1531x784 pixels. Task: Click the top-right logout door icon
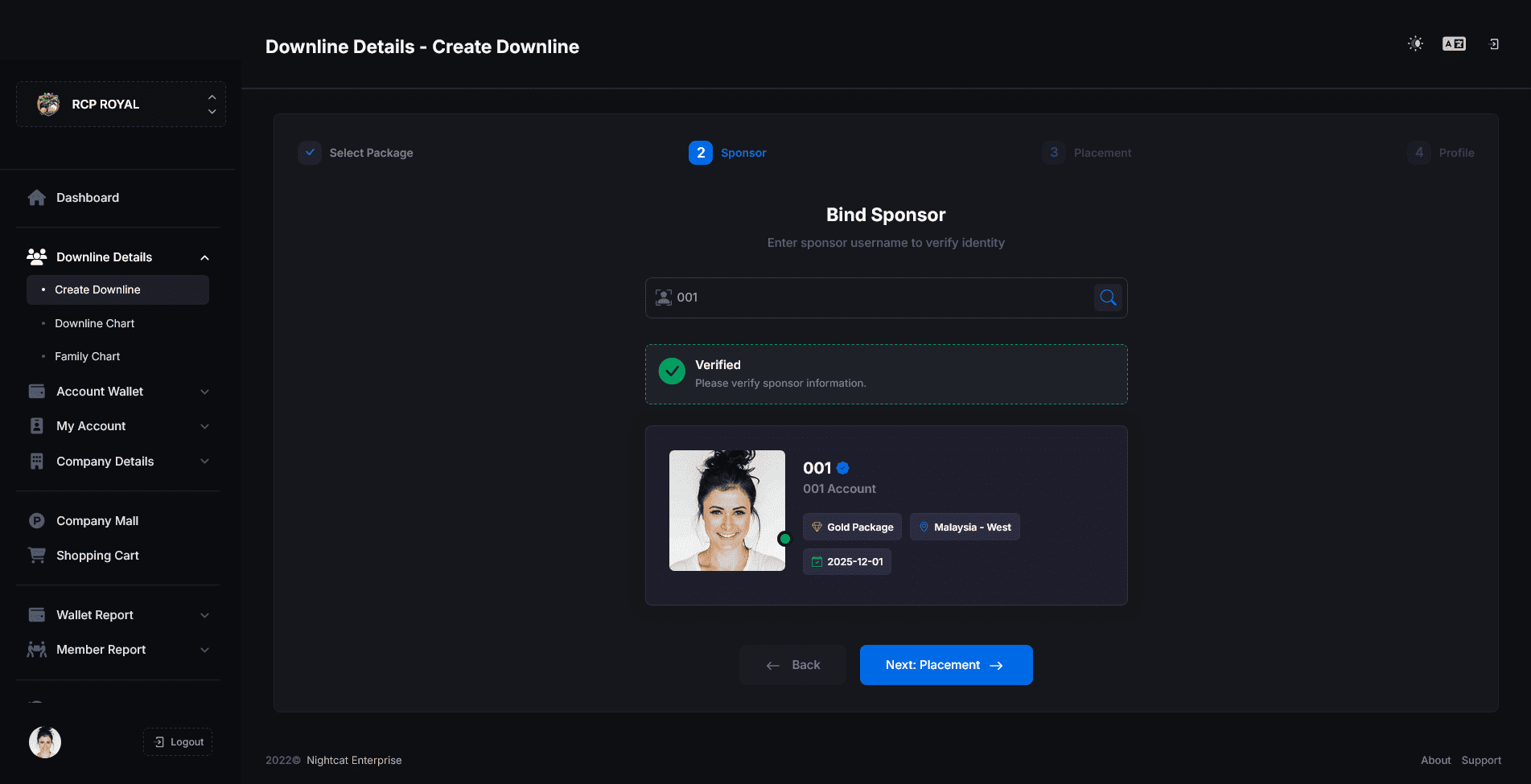click(x=1494, y=44)
